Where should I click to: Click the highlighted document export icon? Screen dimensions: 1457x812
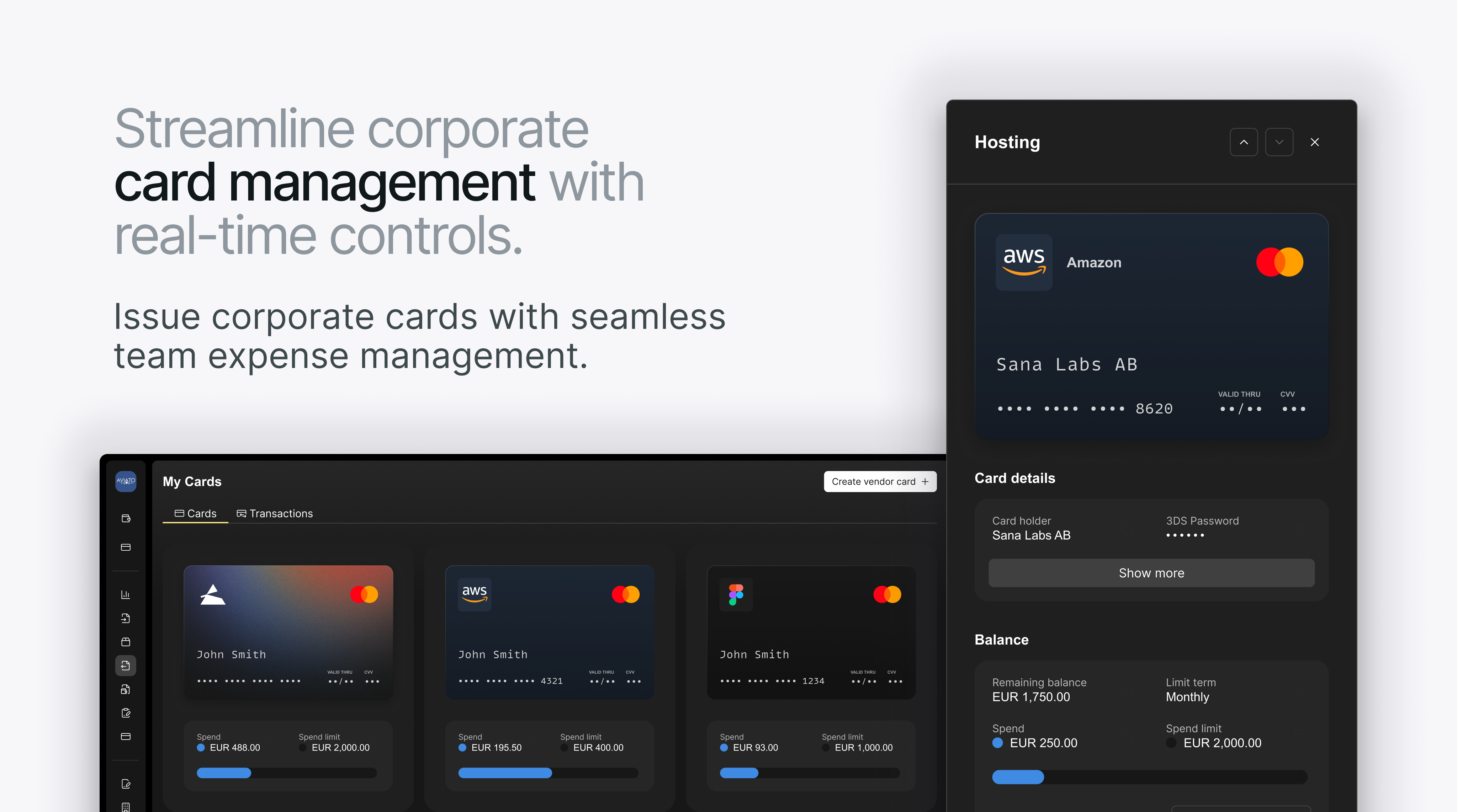[x=126, y=666]
